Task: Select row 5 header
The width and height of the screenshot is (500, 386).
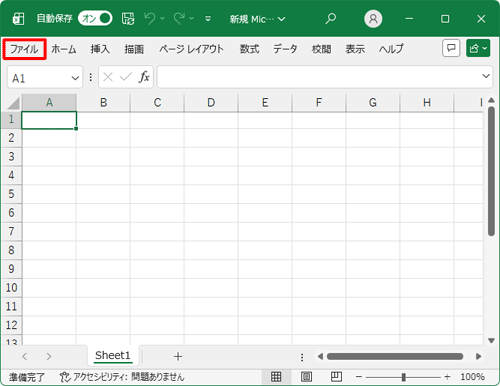Action: click(11, 194)
